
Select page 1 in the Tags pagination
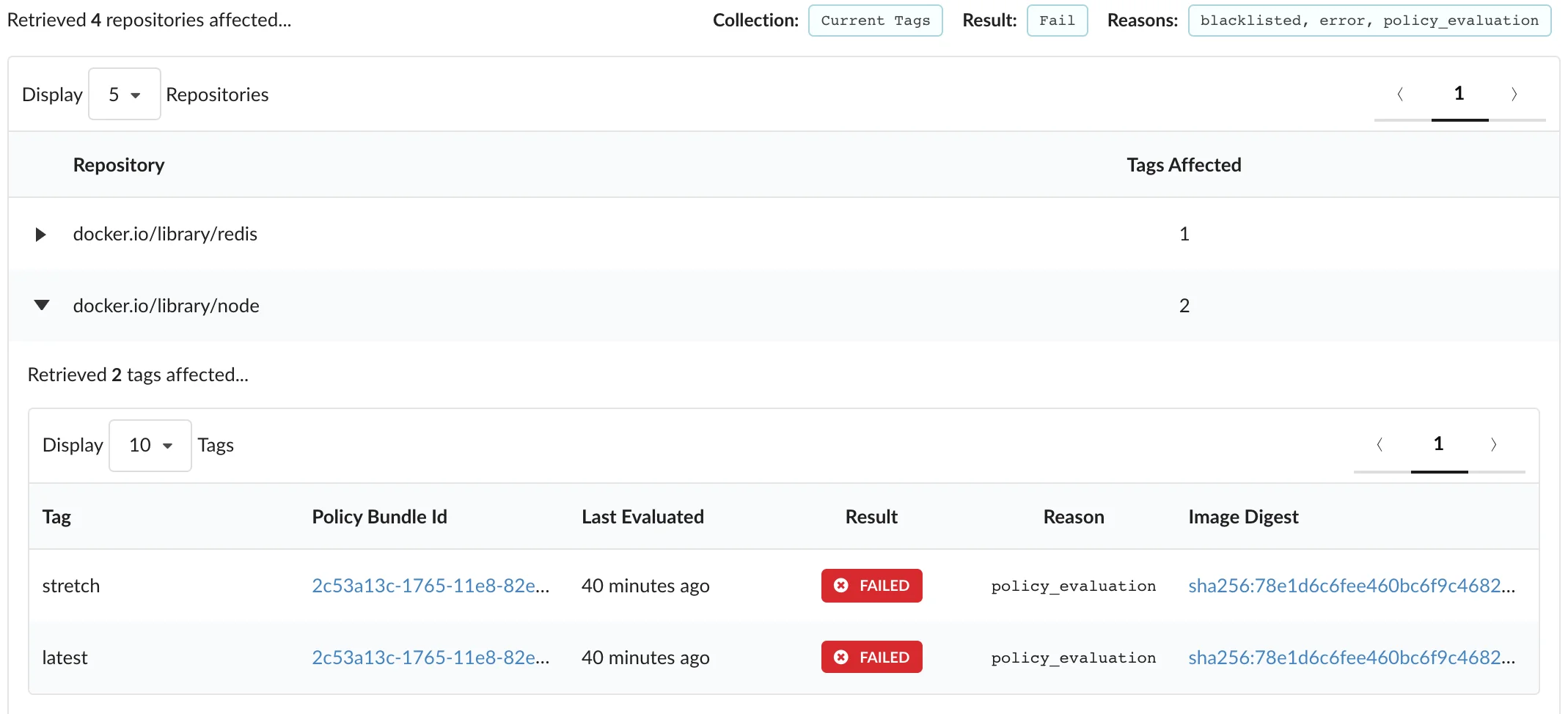(1438, 444)
